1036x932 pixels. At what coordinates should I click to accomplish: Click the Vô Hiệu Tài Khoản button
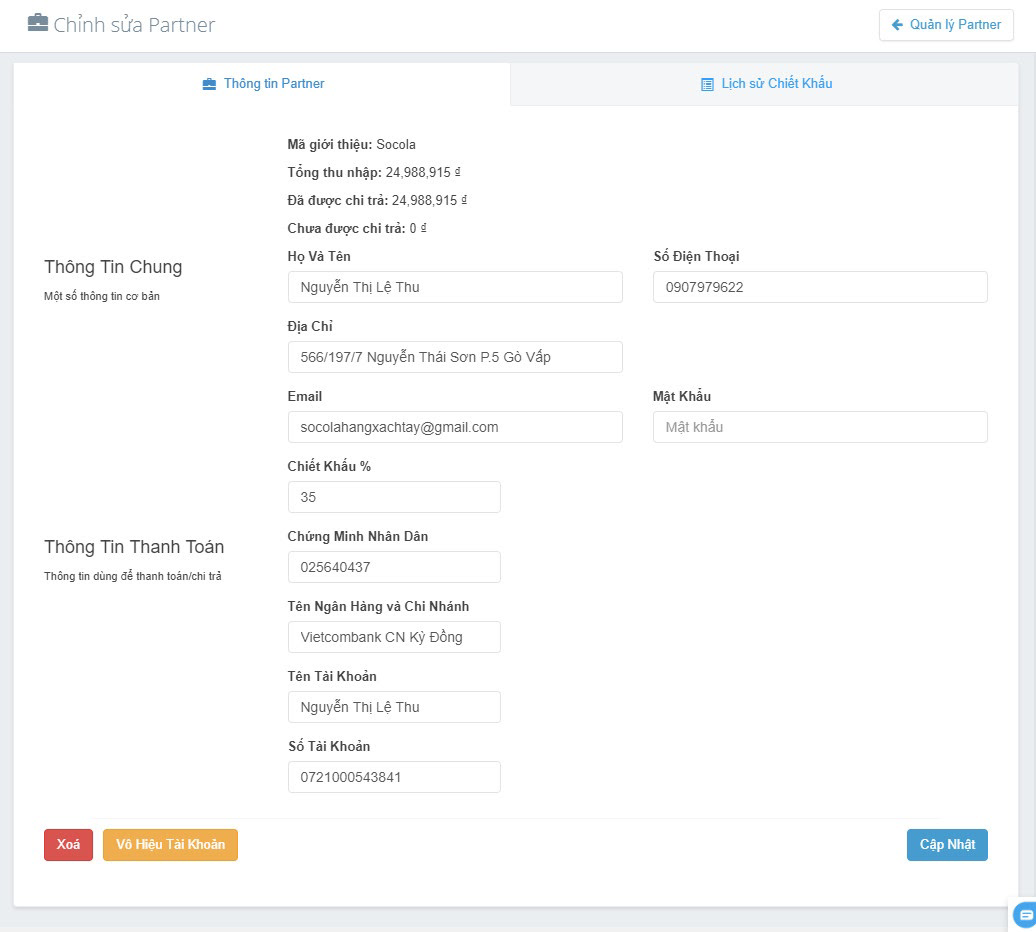pos(170,845)
